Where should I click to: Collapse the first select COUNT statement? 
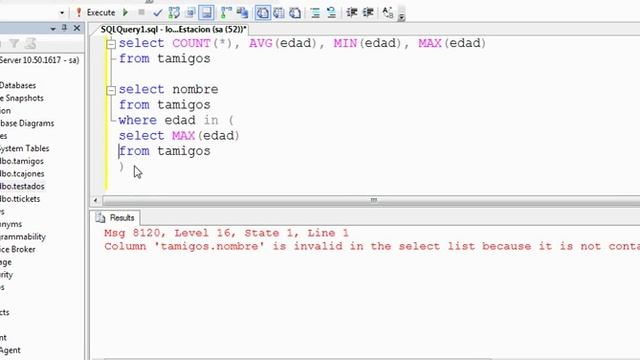coord(111,44)
